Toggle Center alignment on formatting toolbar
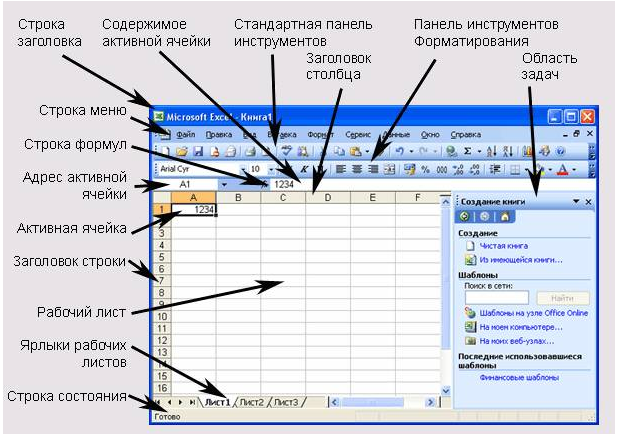This screenshot has height=436, width=618. [357, 170]
